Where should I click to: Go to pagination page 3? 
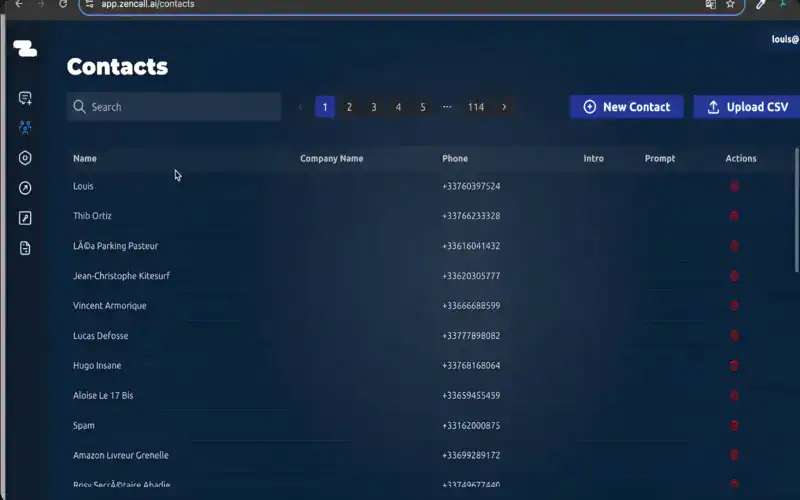[x=374, y=107]
